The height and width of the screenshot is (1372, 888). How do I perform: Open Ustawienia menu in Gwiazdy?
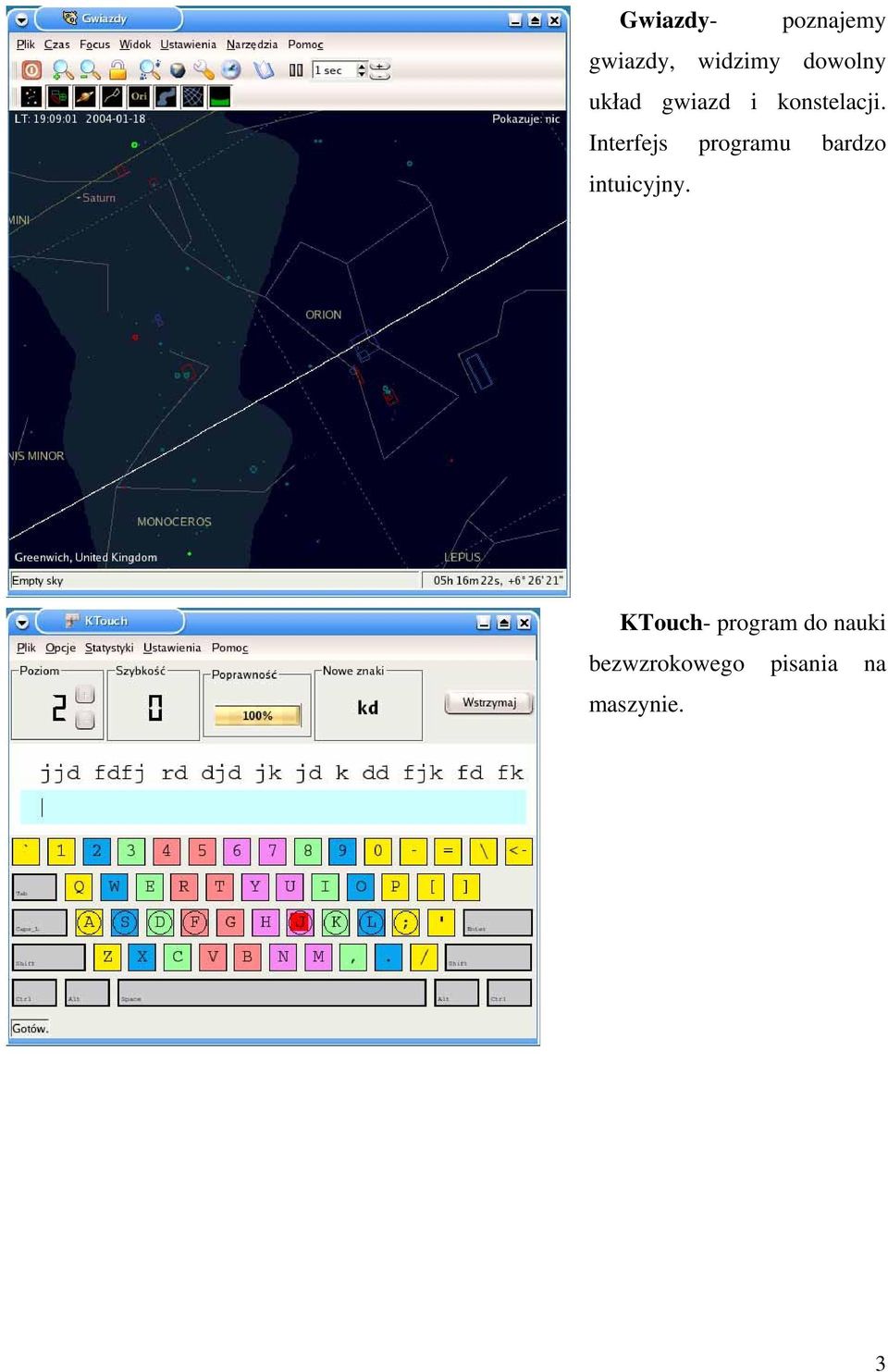coord(188,44)
